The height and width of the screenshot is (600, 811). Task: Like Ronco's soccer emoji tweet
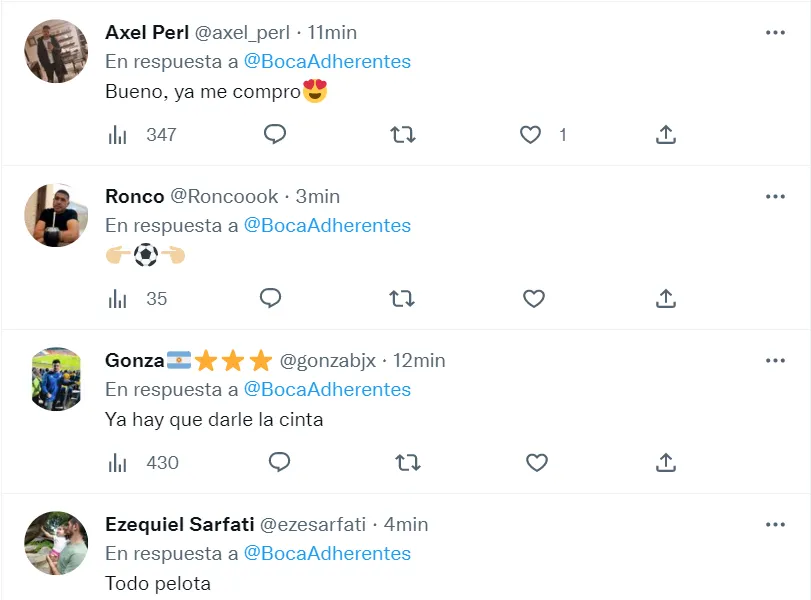pos(534,298)
